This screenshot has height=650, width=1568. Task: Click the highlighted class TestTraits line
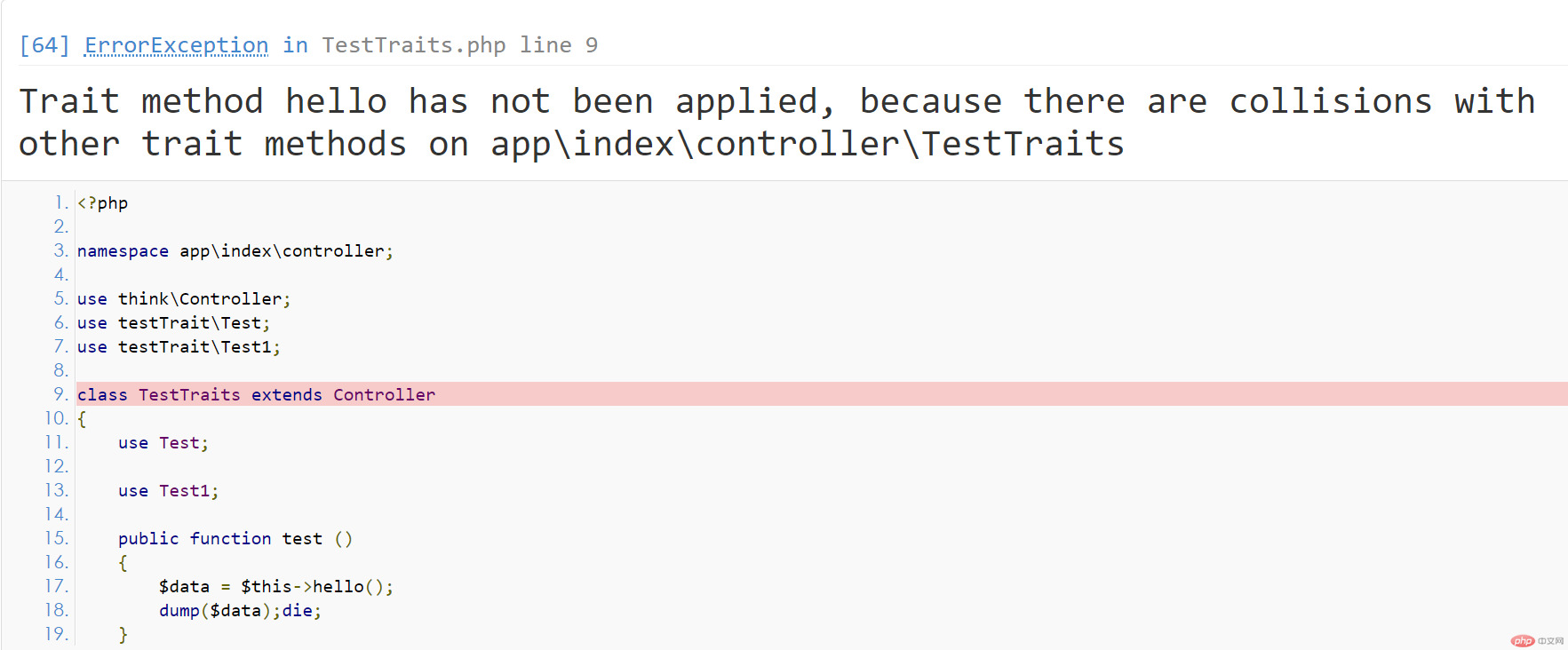coord(822,394)
